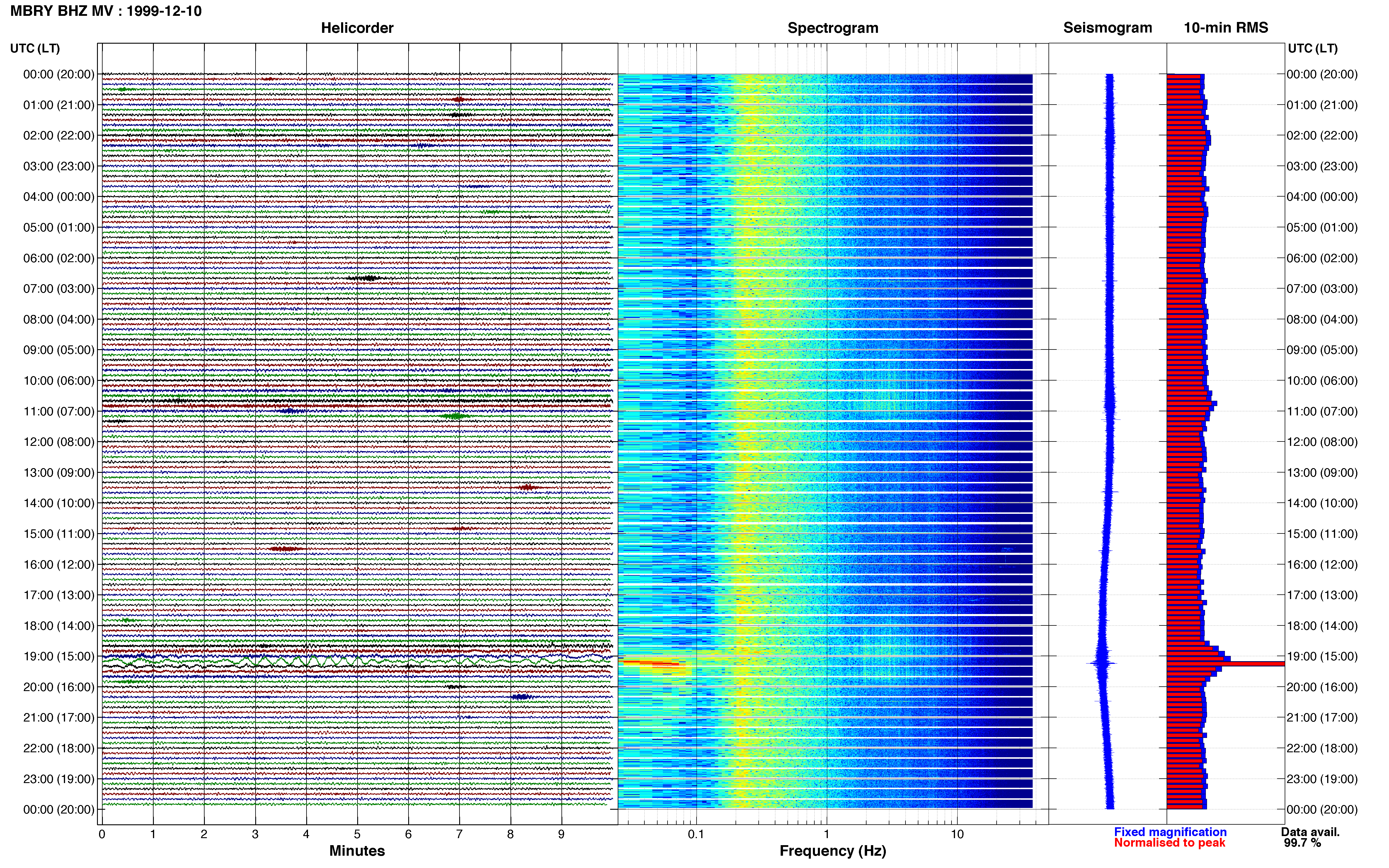
Task: Click frequency tick label 10
Action: pos(957,834)
